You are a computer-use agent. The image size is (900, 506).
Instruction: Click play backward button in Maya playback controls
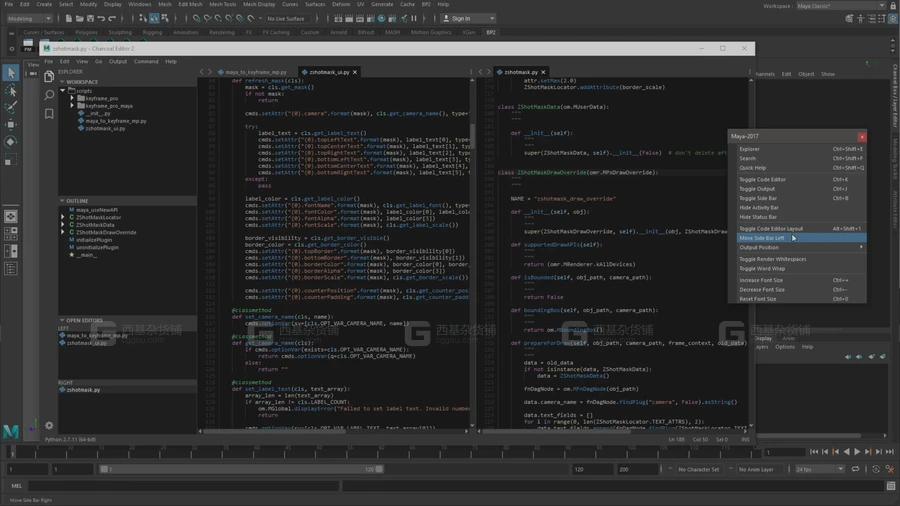click(847, 452)
